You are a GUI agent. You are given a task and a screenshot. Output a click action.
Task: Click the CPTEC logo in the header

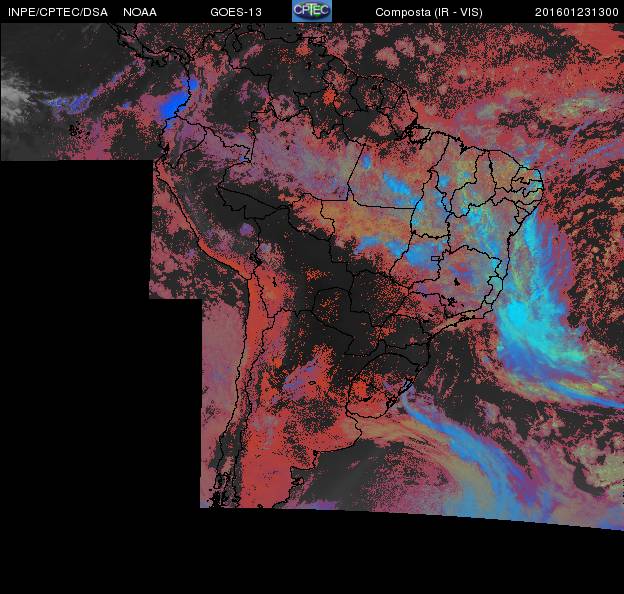pos(312,11)
